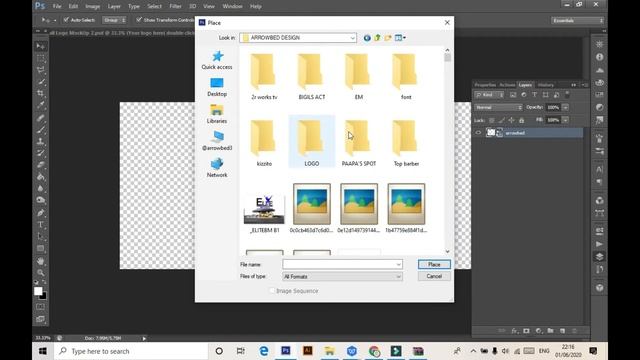Select the Zoom tool

coord(40,273)
